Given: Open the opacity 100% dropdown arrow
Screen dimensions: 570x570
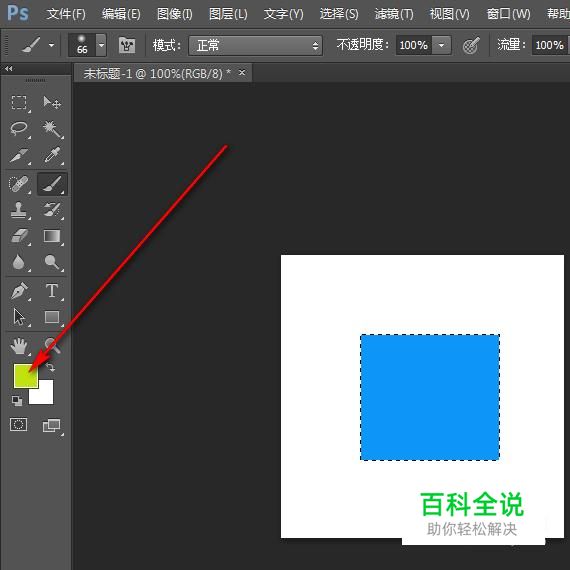Looking at the screenshot, I should tap(441, 45).
